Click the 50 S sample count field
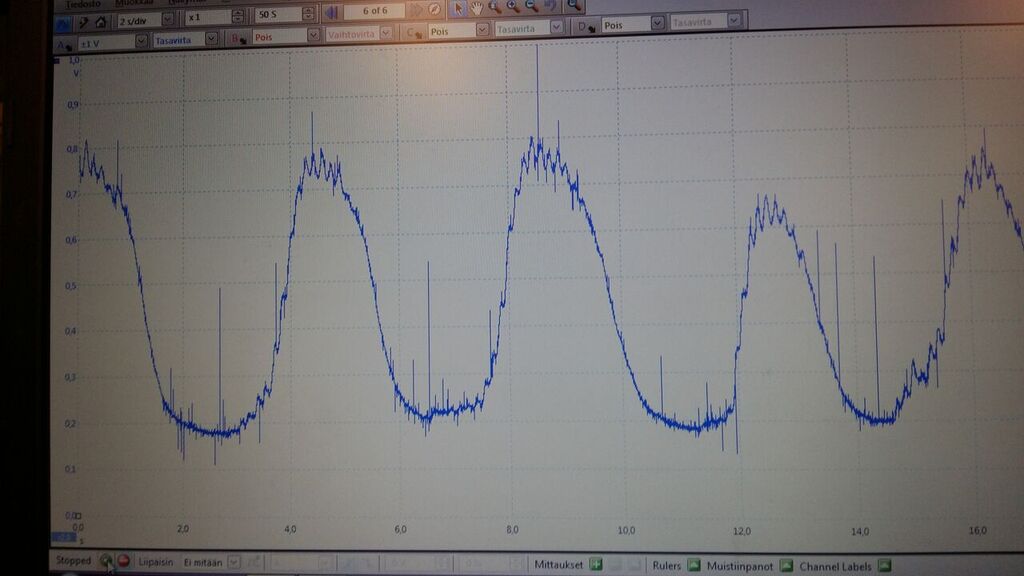This screenshot has height=576, width=1024. coord(278,14)
